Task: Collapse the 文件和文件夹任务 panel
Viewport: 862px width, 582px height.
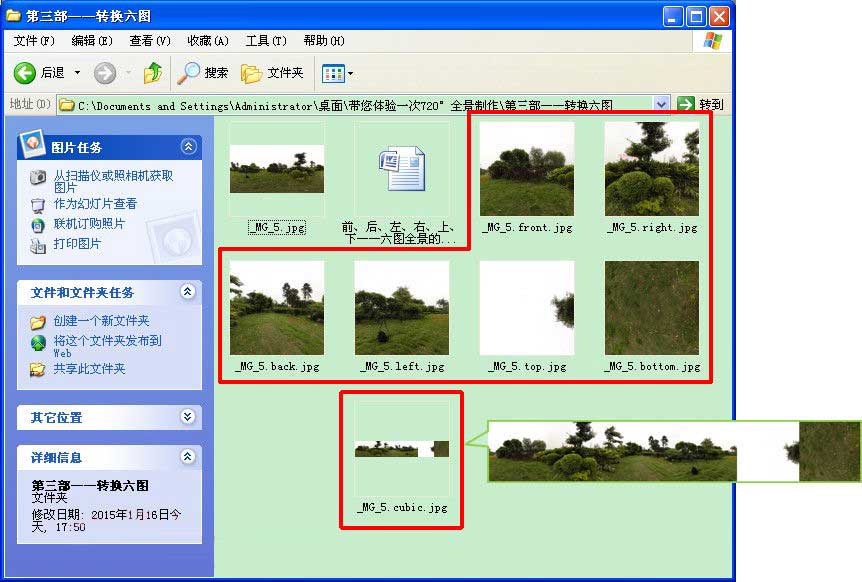Action: [188, 292]
